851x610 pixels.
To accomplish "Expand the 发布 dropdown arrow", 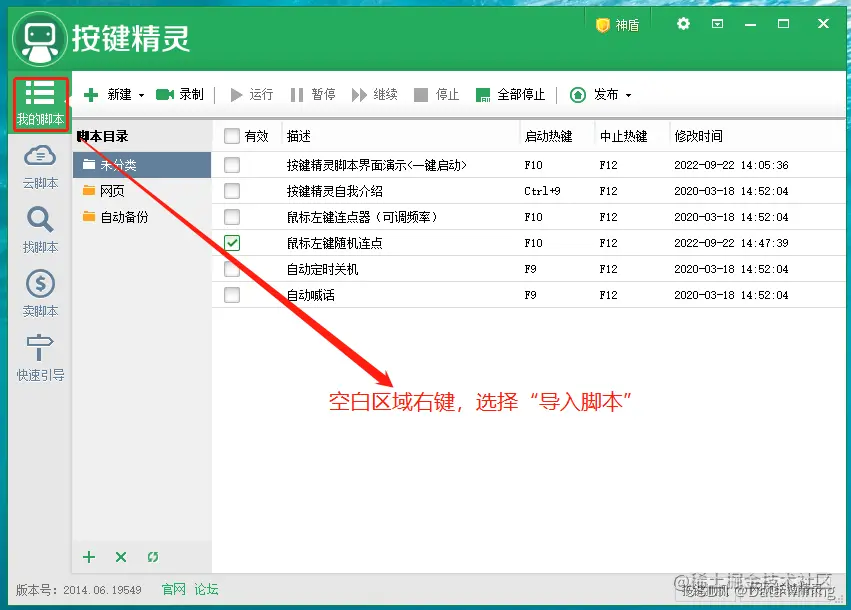I will (628, 96).
